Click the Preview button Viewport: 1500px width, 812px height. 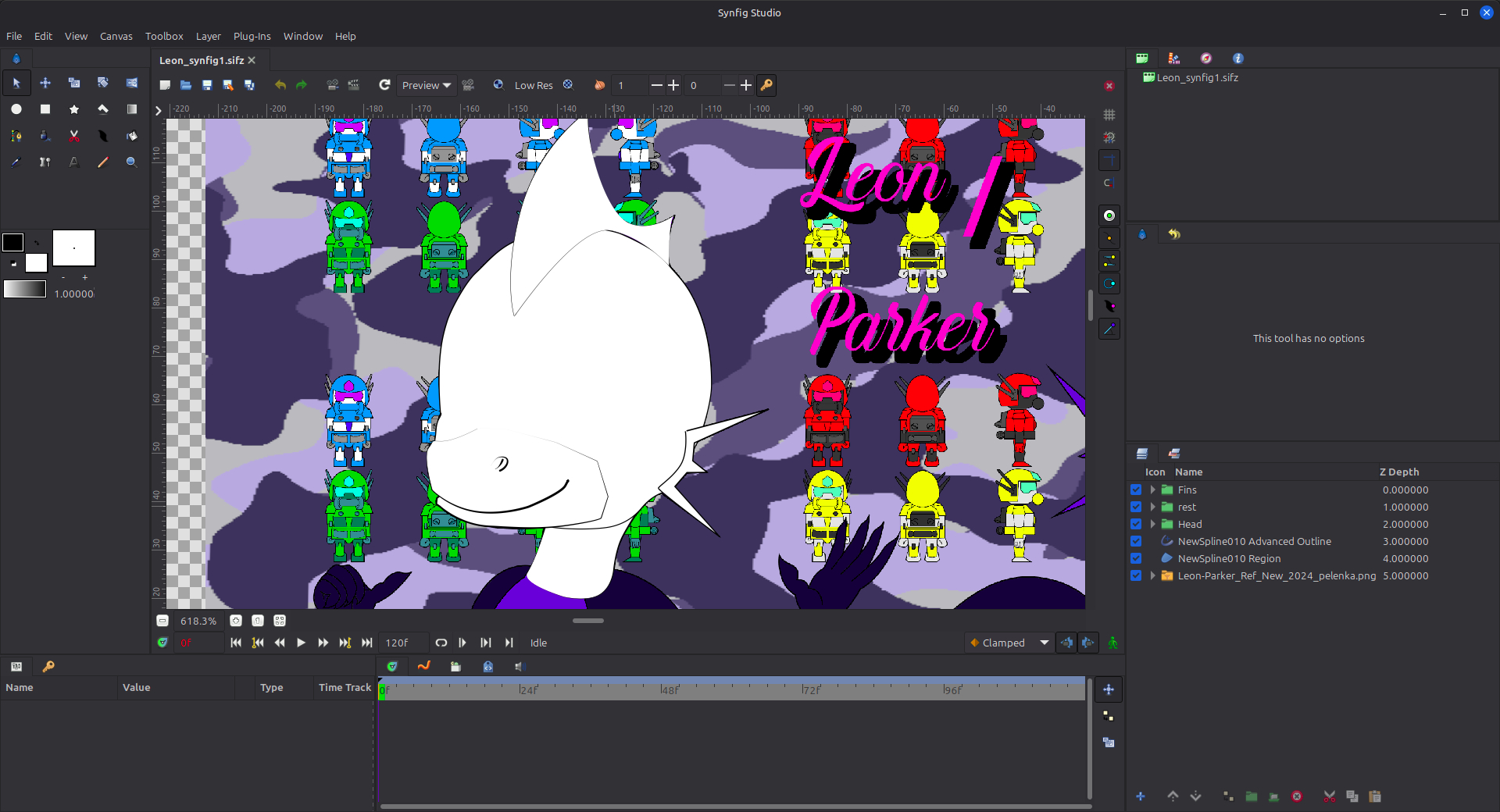[426, 85]
